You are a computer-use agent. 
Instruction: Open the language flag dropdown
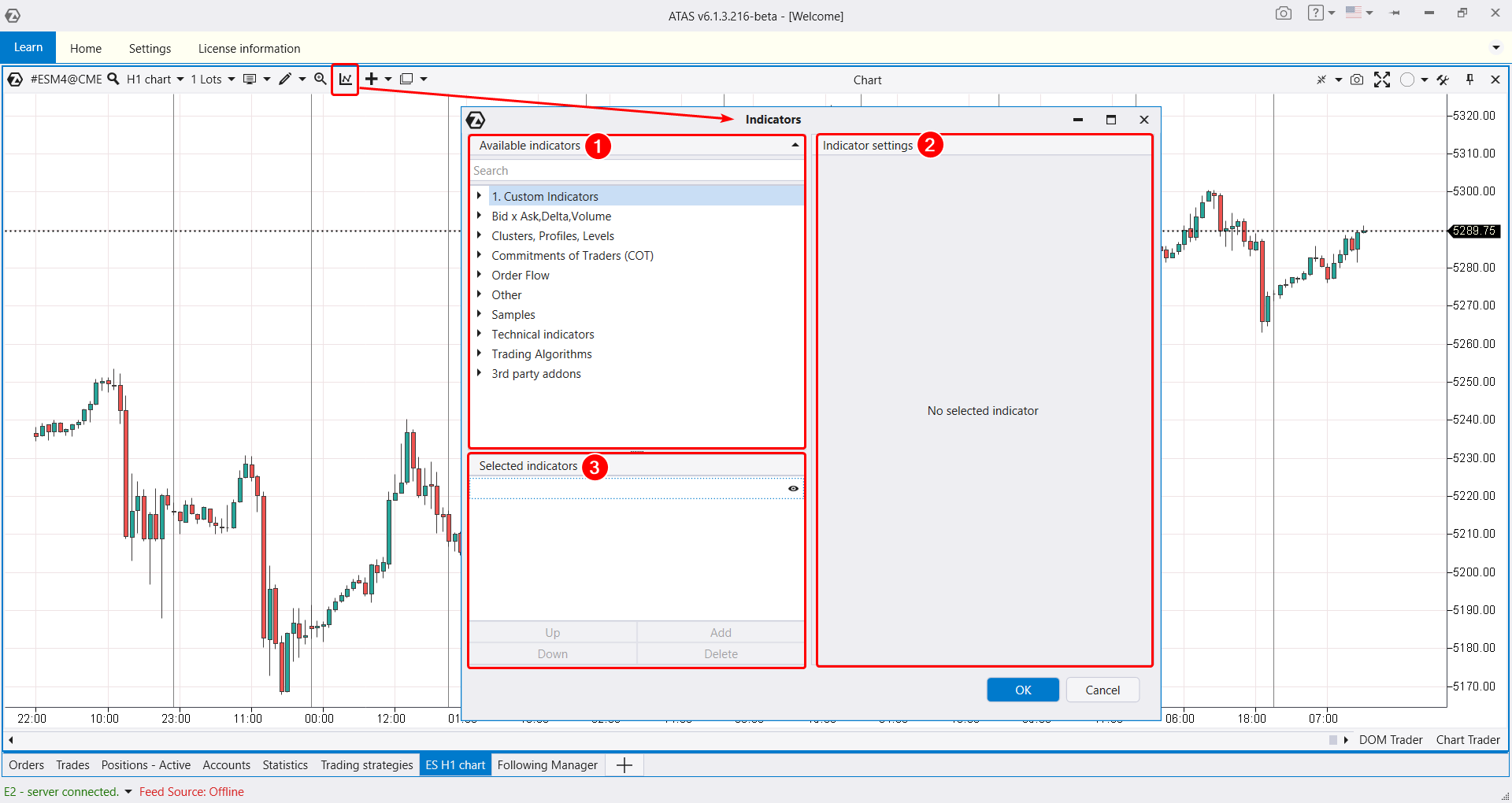pyautogui.click(x=1358, y=13)
